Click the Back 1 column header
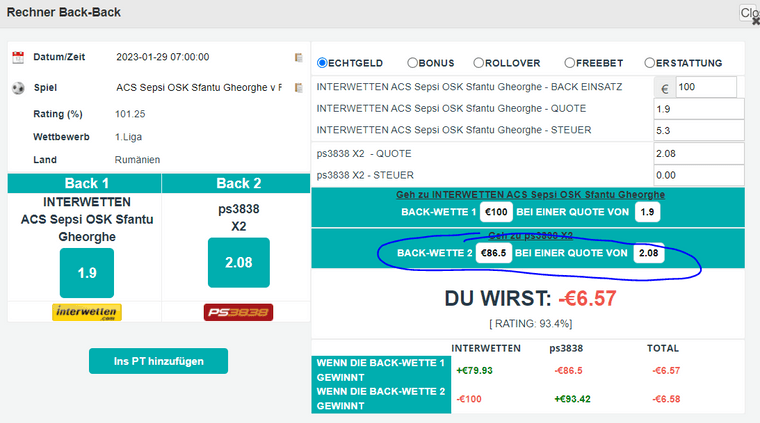The image size is (760, 423). click(85, 183)
